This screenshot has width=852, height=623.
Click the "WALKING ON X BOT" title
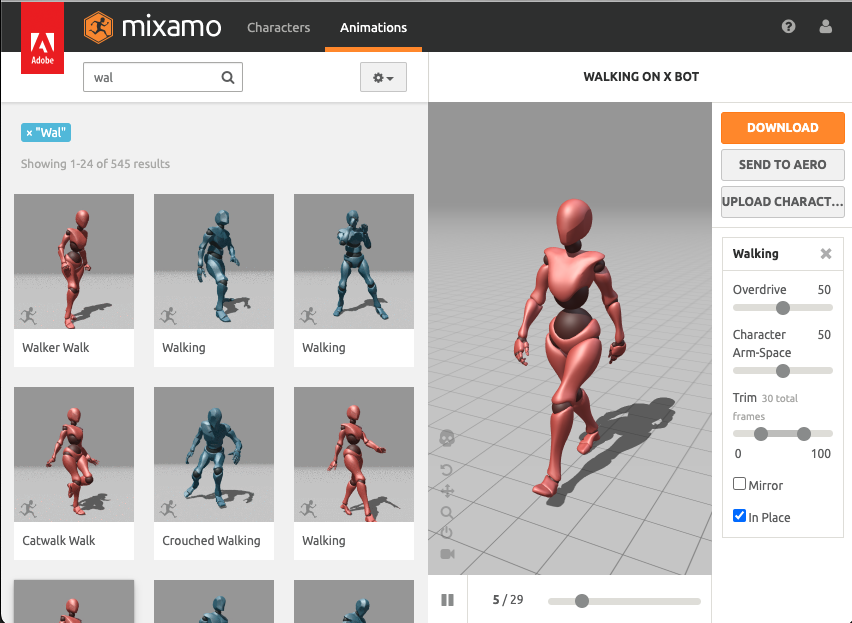point(641,77)
